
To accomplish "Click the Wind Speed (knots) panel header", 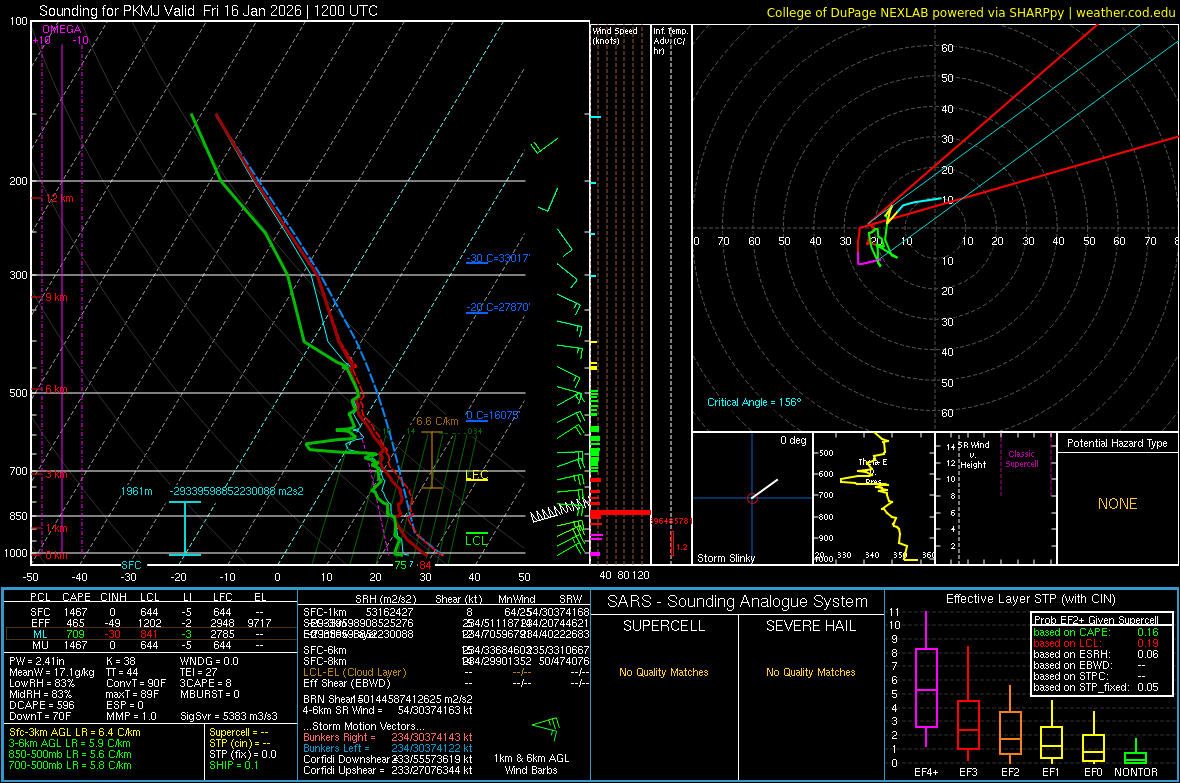I will coord(615,35).
